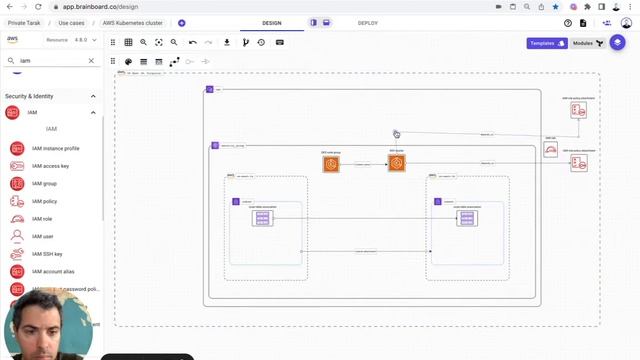The width and height of the screenshot is (640, 360).
Task: Download the diagram with the download icon
Action: 227,42
